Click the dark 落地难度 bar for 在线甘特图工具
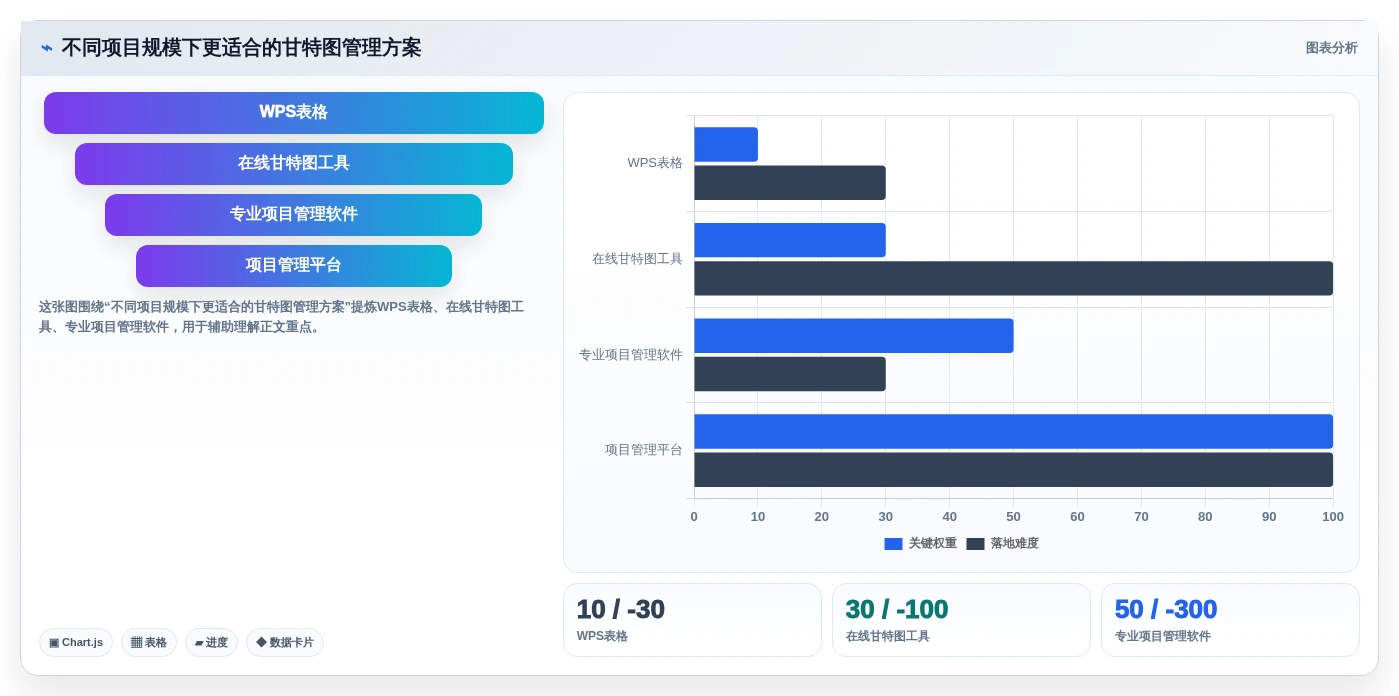 point(1013,278)
